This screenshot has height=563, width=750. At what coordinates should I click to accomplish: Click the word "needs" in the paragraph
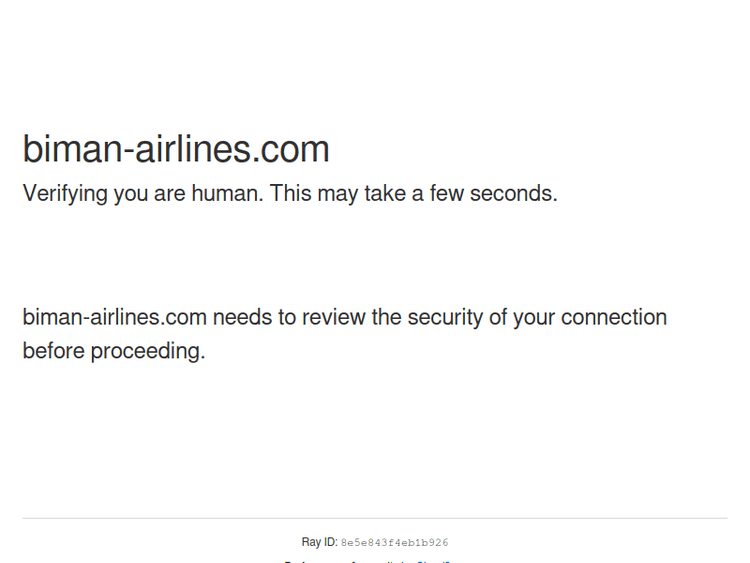240,317
